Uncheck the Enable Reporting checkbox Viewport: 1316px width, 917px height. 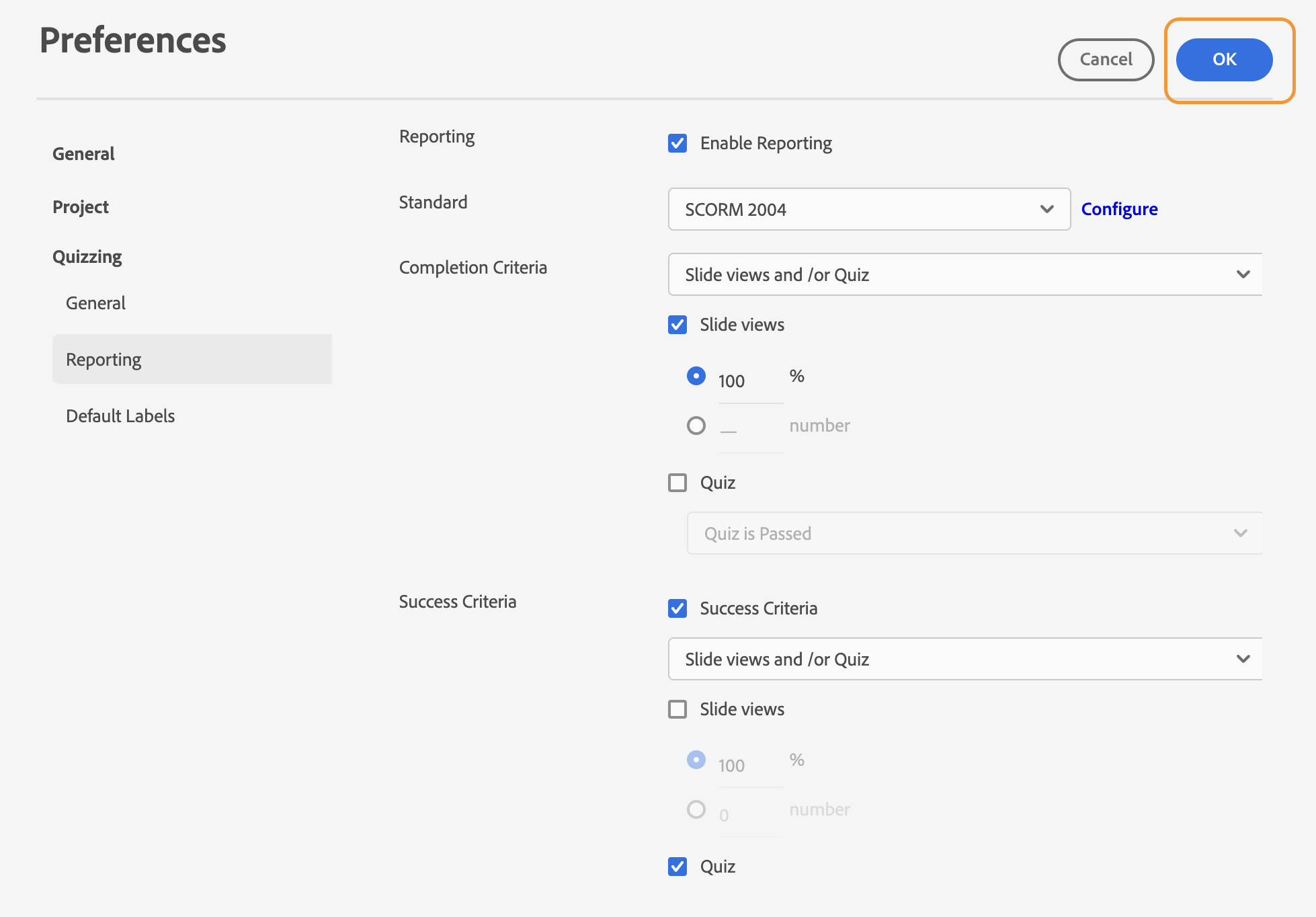click(x=677, y=143)
